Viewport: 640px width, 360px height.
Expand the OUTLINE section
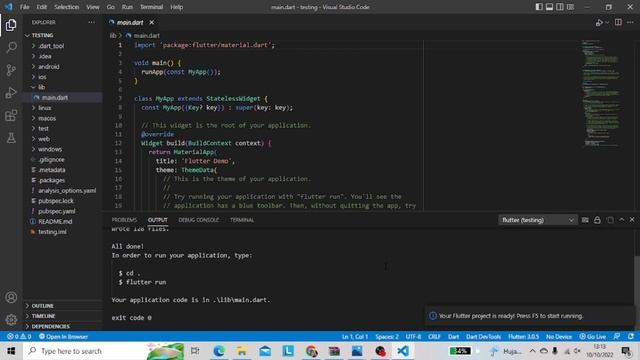pyautogui.click(x=62, y=306)
